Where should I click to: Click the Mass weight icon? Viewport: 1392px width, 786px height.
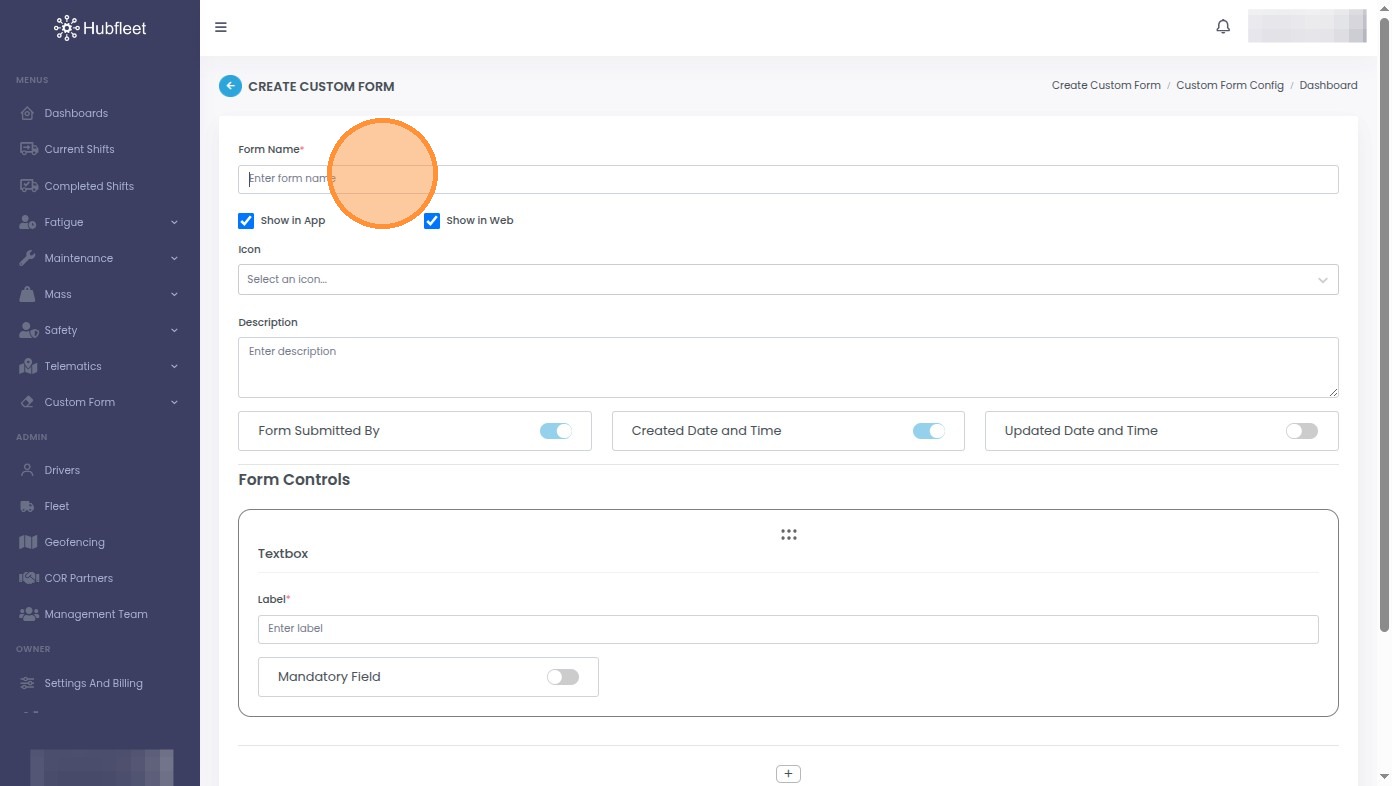(x=28, y=294)
